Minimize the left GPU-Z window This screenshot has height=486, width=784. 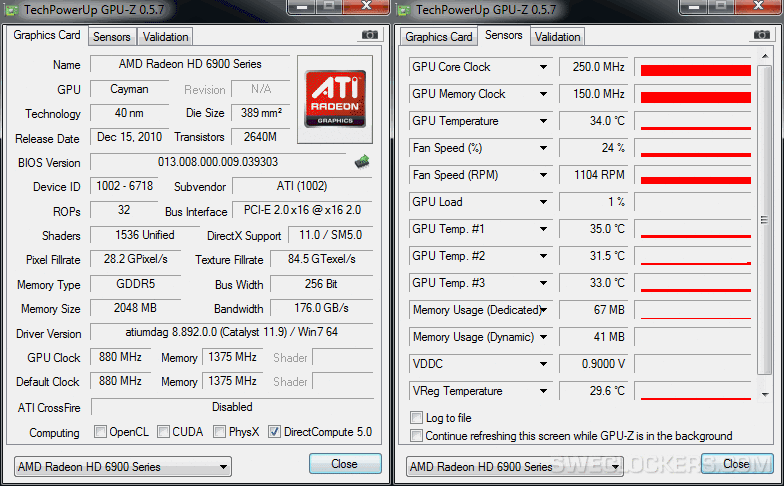[x=301, y=6]
